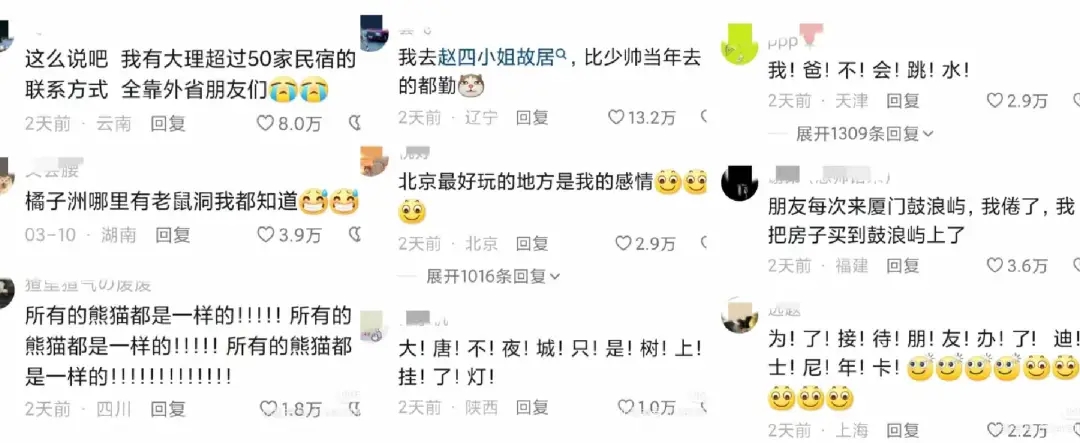This screenshot has height=443, width=1080.
Task: Like the Beijing comment with 2.9万 likes
Action: pos(623,243)
